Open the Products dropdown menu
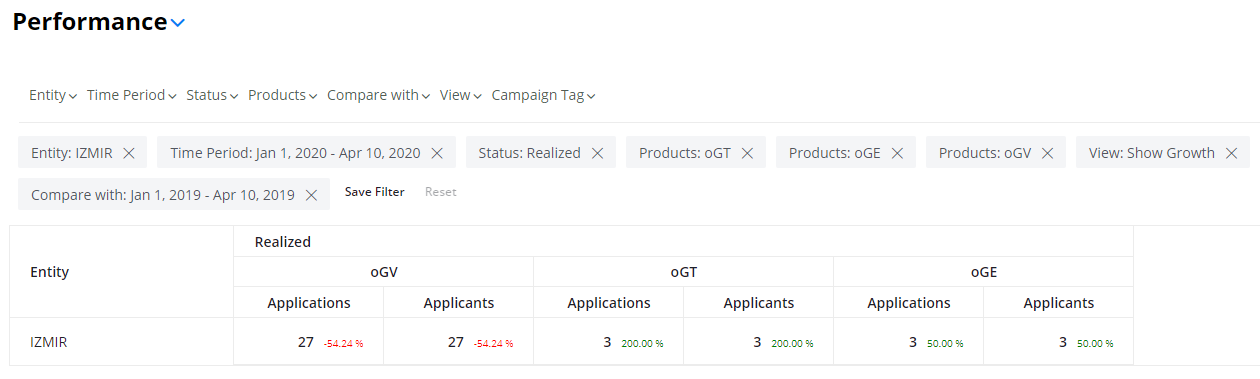1260x379 pixels. 282,95
